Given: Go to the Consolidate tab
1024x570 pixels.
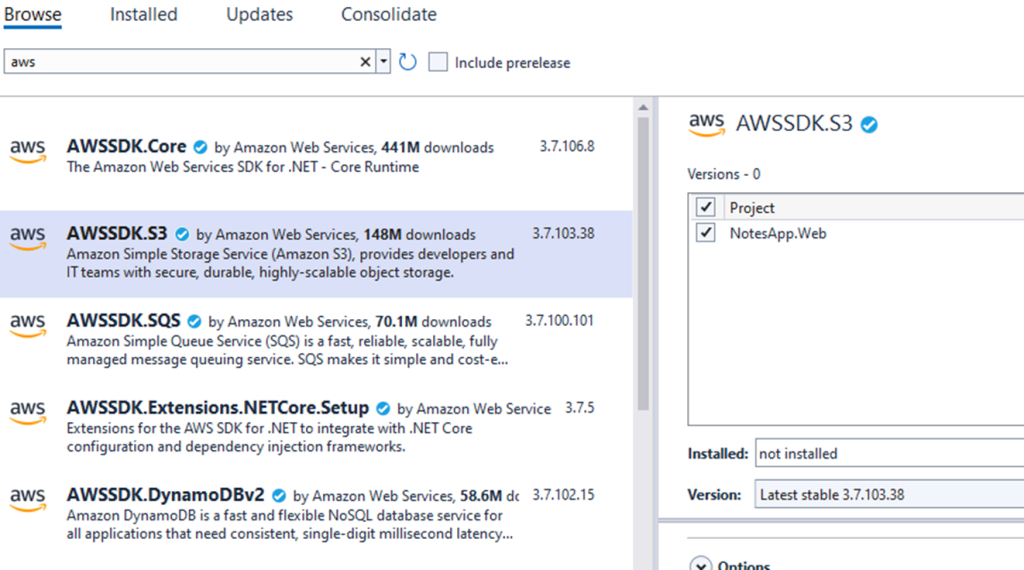Looking at the screenshot, I should coord(388,15).
